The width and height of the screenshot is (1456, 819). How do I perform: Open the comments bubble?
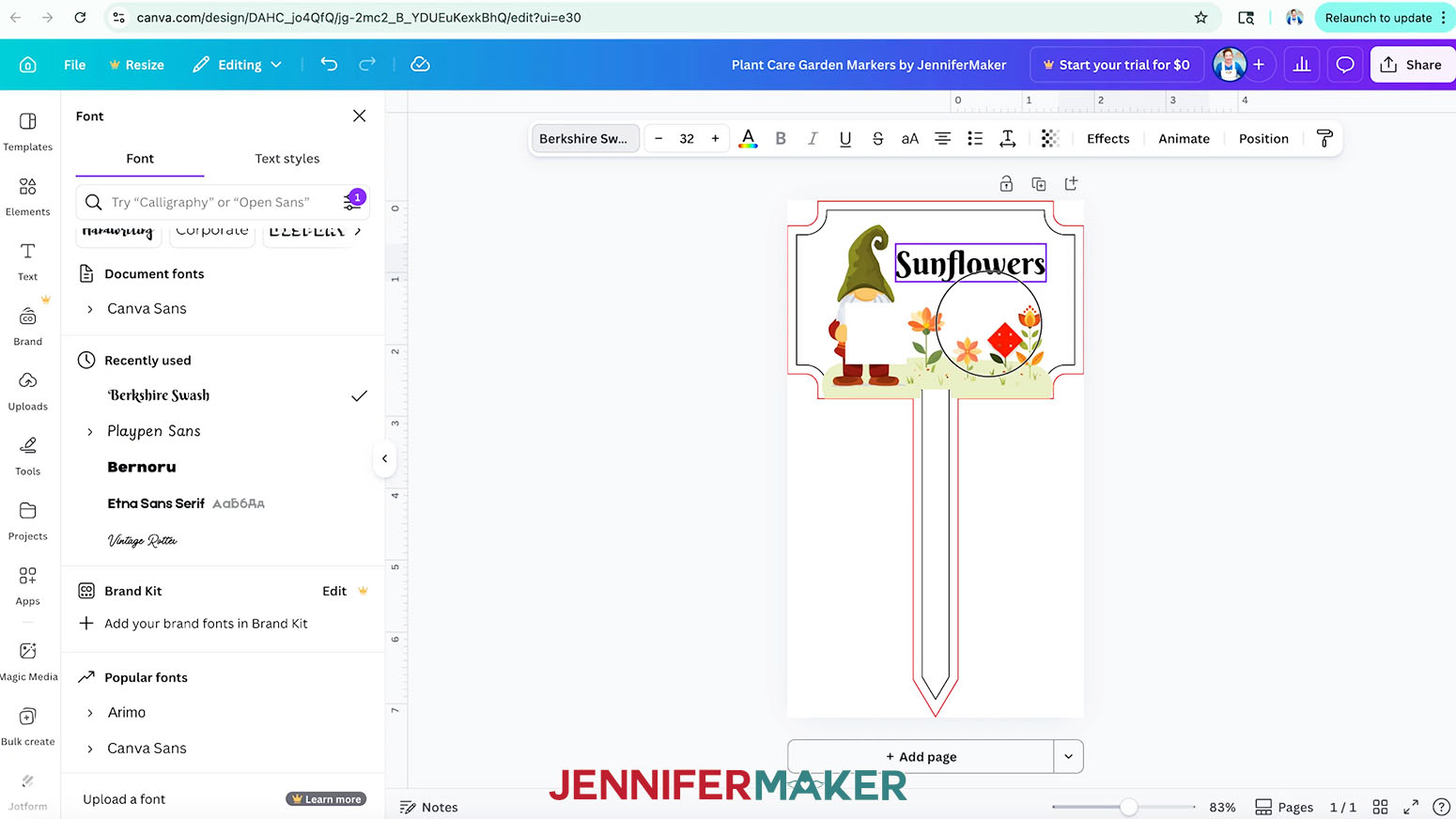(x=1345, y=65)
